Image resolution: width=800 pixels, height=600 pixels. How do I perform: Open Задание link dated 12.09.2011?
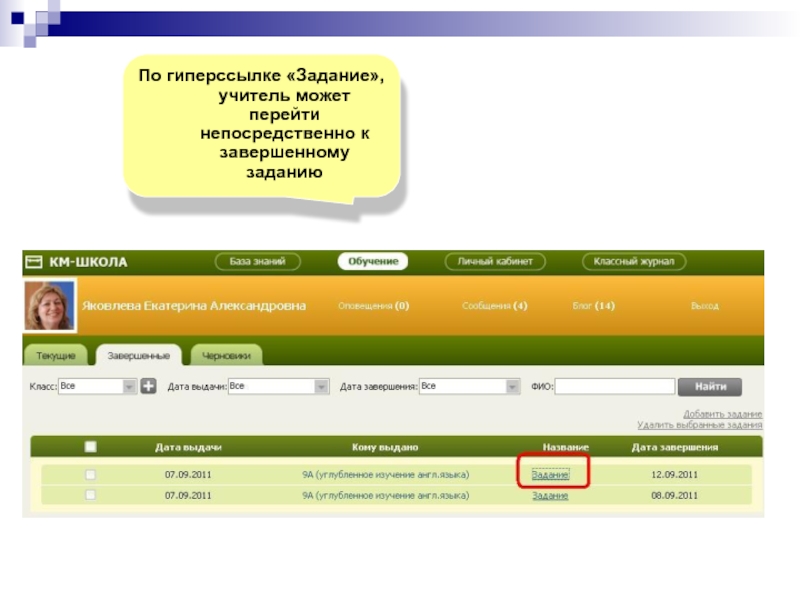(x=550, y=474)
